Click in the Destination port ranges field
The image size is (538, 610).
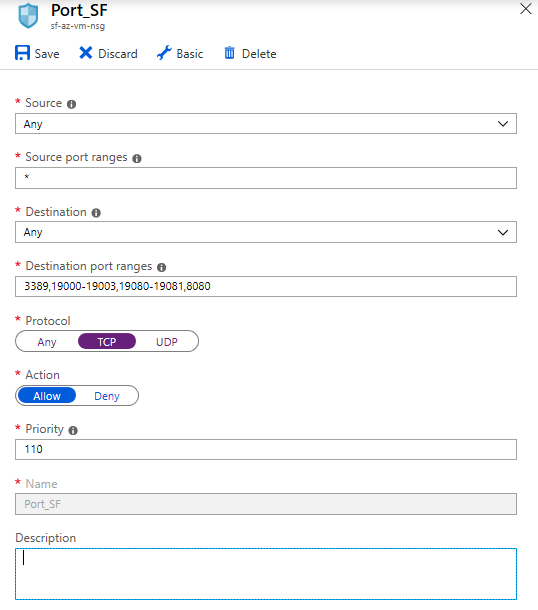[x=266, y=286]
